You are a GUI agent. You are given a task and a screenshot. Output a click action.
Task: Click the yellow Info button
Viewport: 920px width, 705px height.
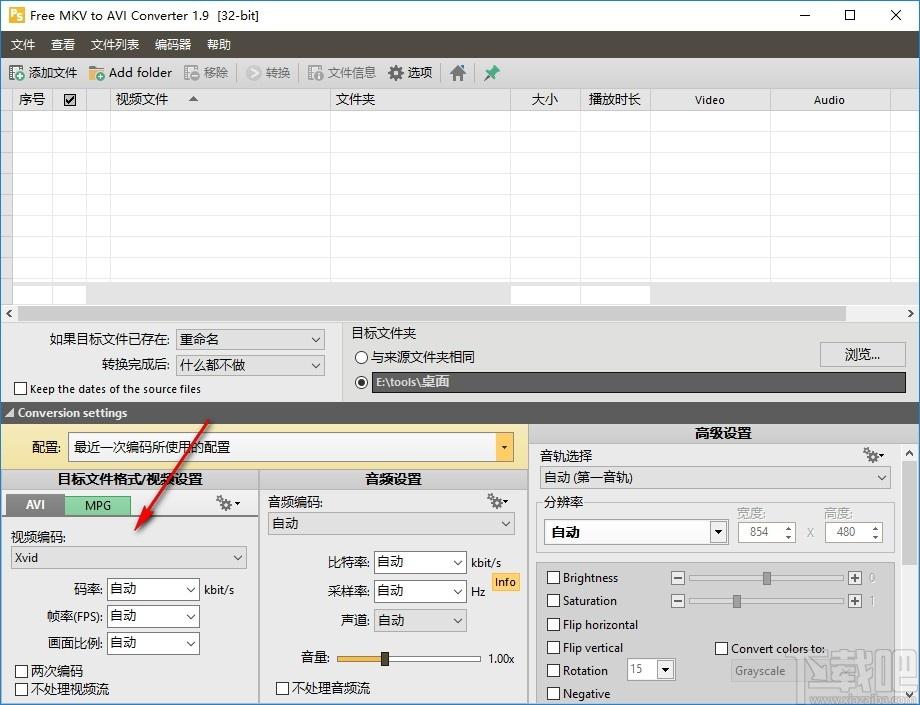(x=505, y=582)
